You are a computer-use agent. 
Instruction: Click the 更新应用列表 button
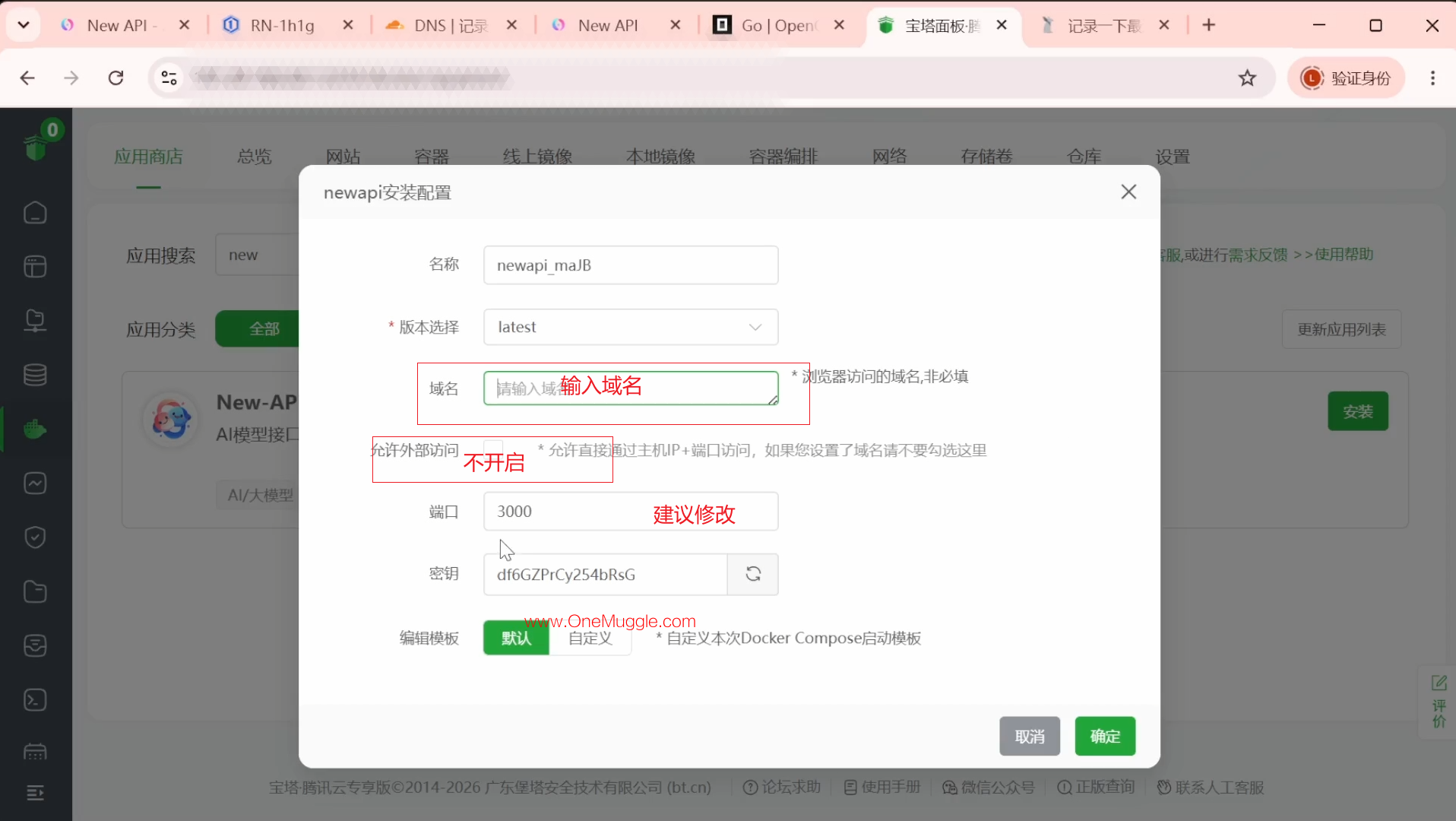click(x=1341, y=329)
